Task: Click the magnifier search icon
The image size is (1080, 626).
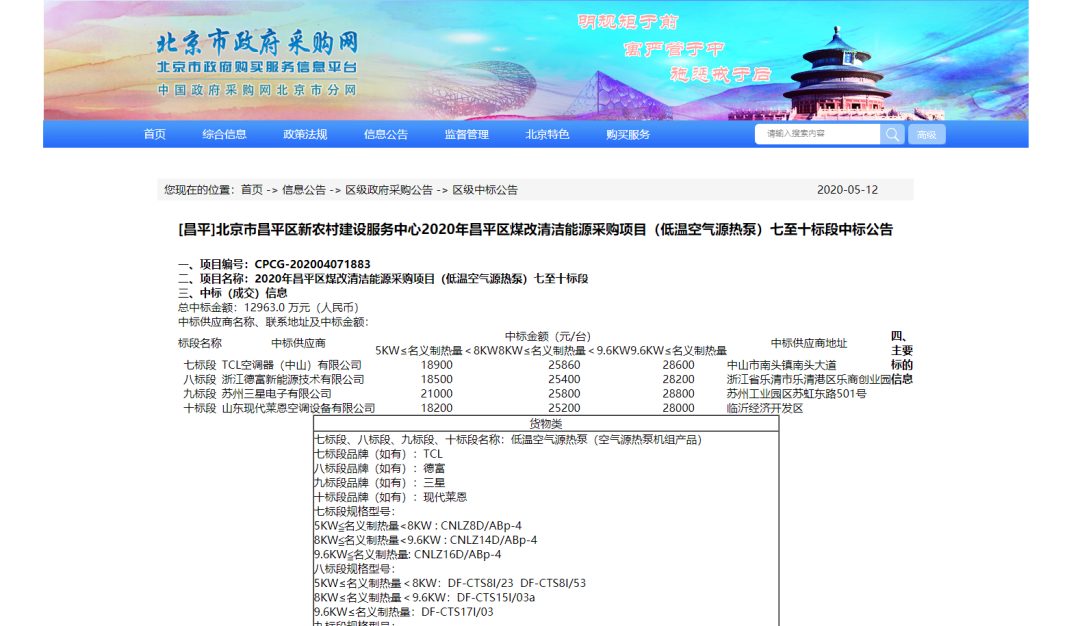Action: pyautogui.click(x=892, y=134)
